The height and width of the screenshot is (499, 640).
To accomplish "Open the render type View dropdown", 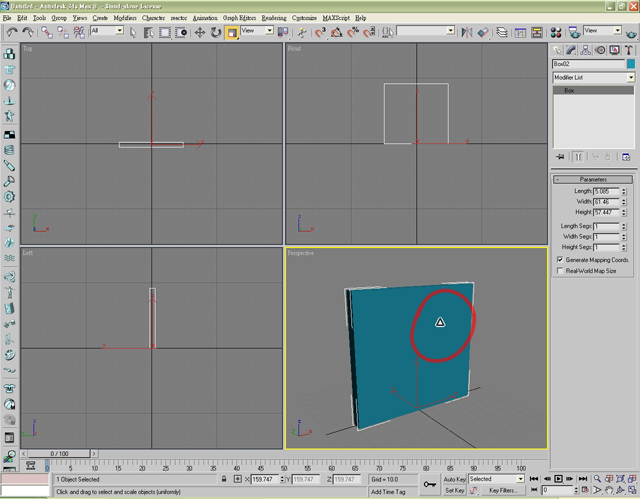I will [x=602, y=31].
